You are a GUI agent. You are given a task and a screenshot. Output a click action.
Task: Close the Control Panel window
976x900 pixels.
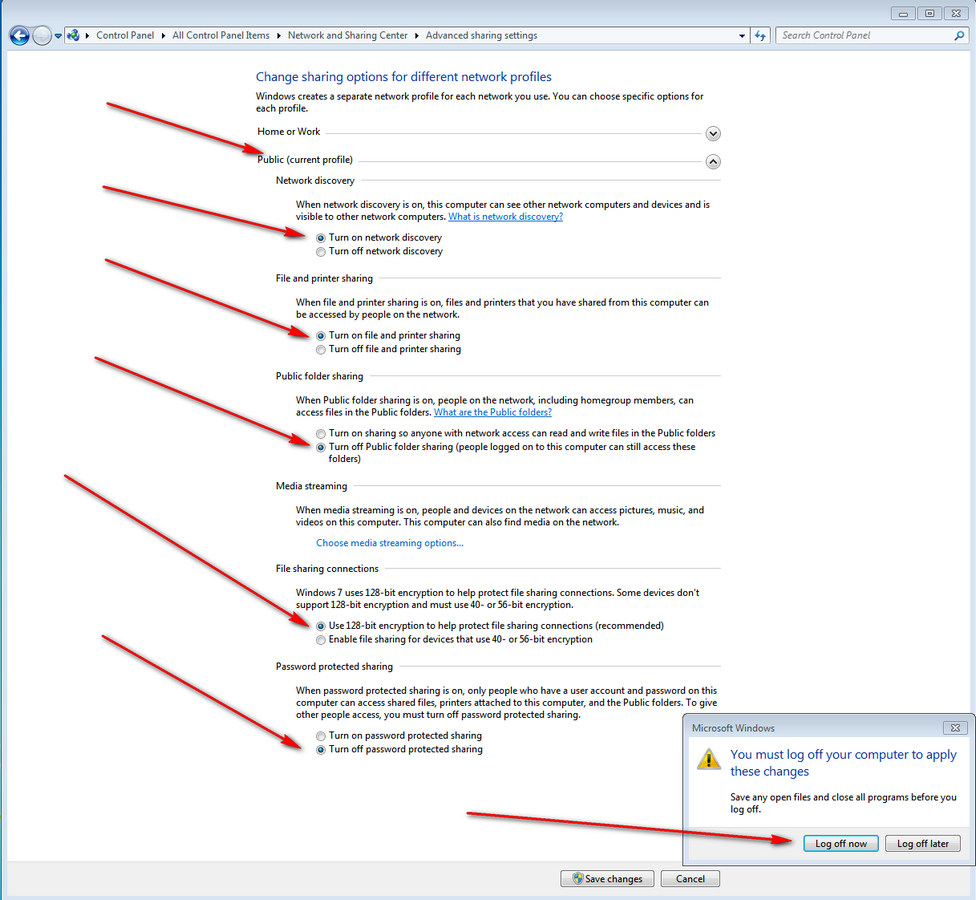(x=955, y=13)
